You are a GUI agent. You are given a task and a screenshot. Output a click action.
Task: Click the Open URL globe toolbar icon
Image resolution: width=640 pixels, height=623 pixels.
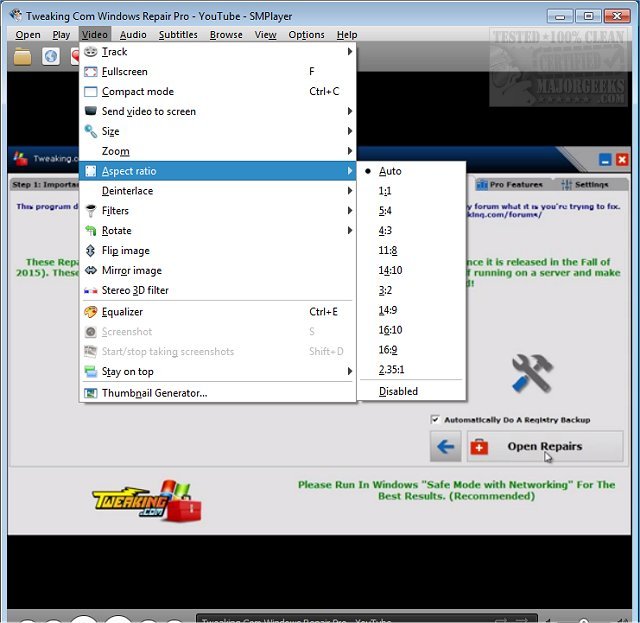51,56
